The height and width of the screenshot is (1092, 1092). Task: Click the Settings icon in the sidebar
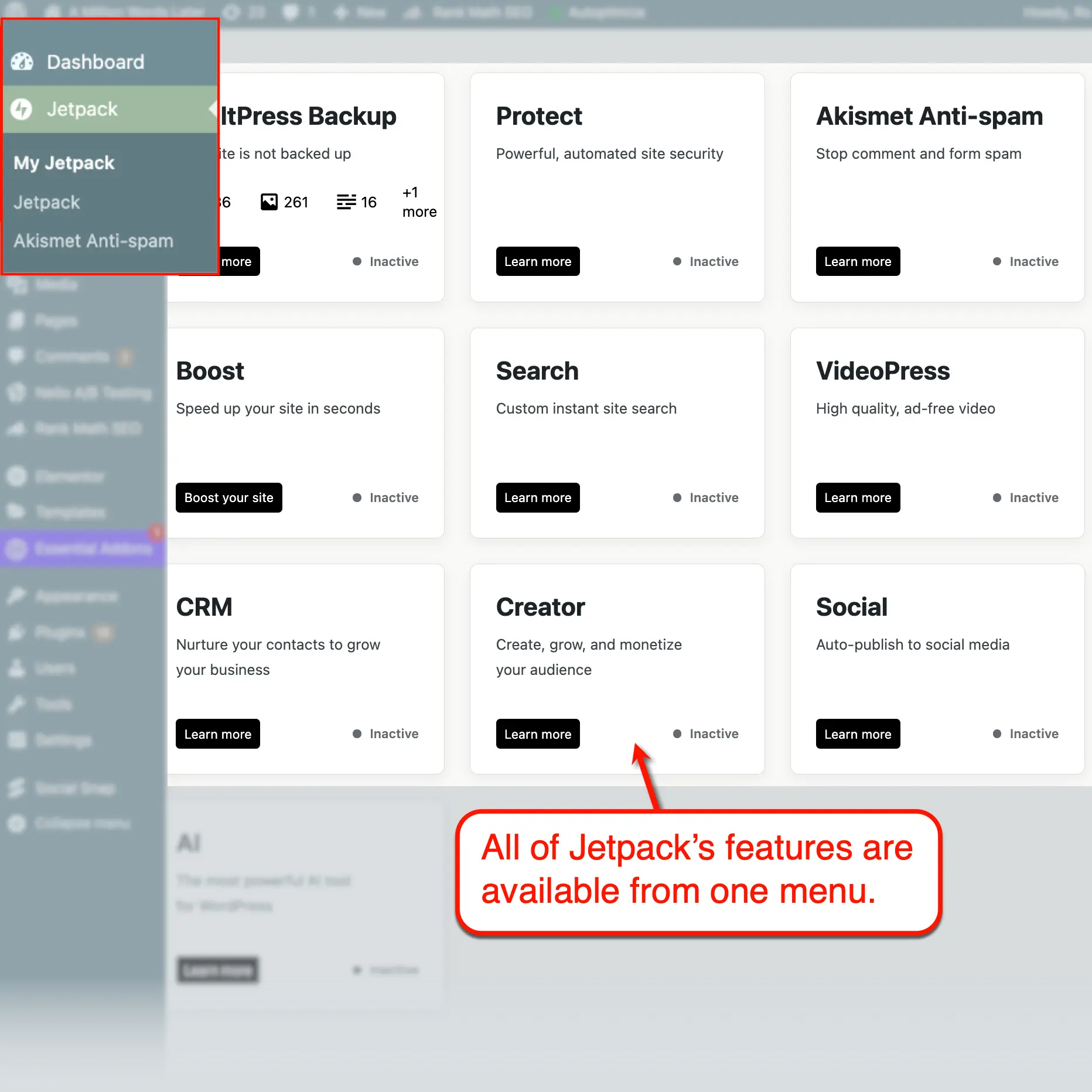point(17,740)
